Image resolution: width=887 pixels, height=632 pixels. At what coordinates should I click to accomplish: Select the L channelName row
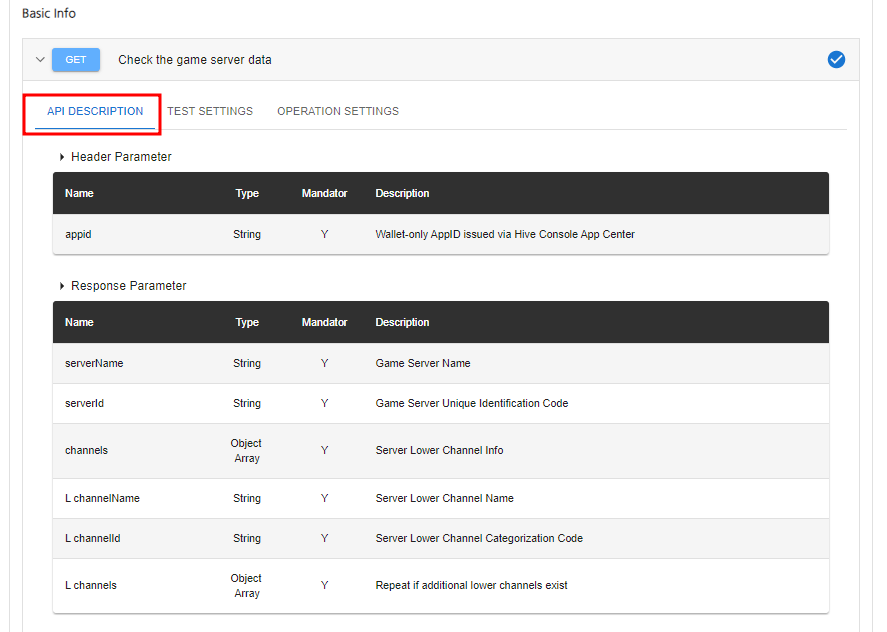[441, 498]
